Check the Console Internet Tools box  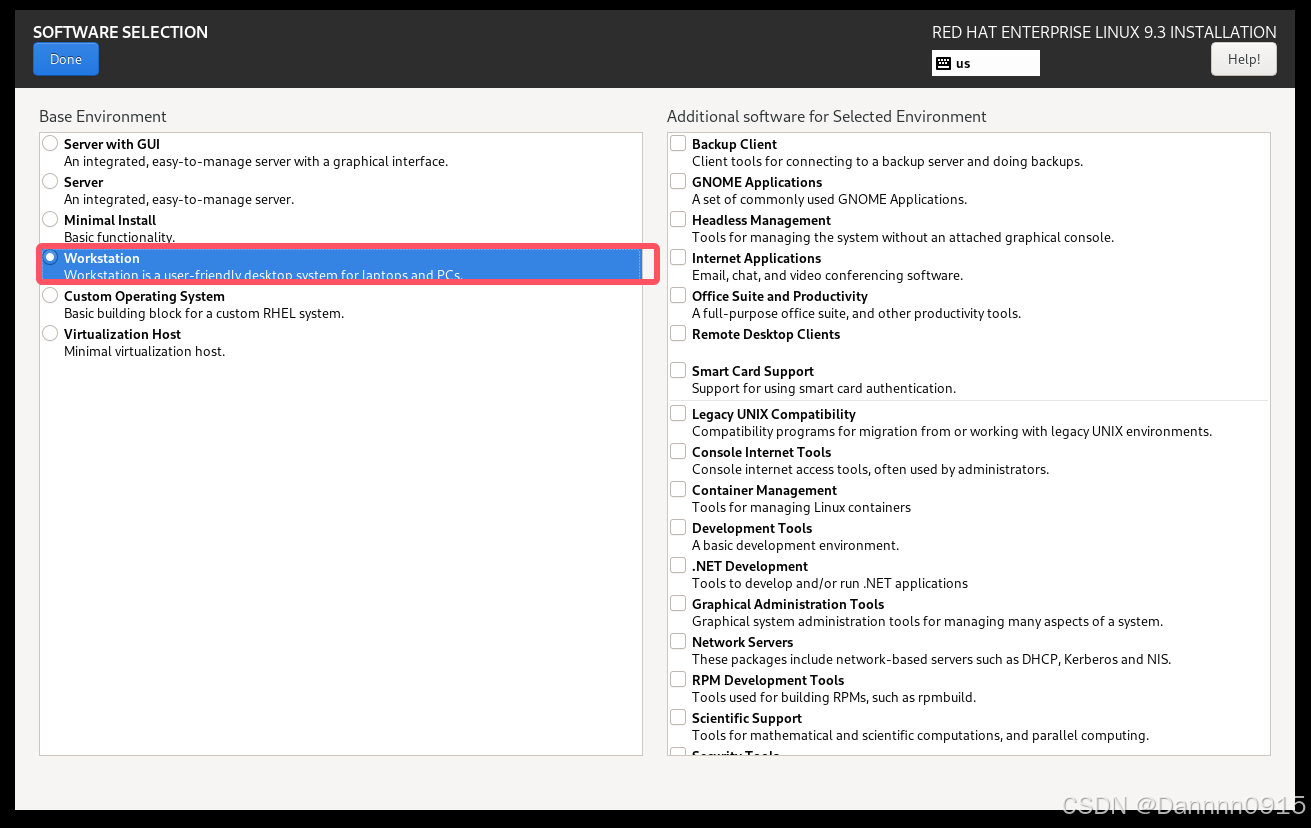pyautogui.click(x=678, y=452)
